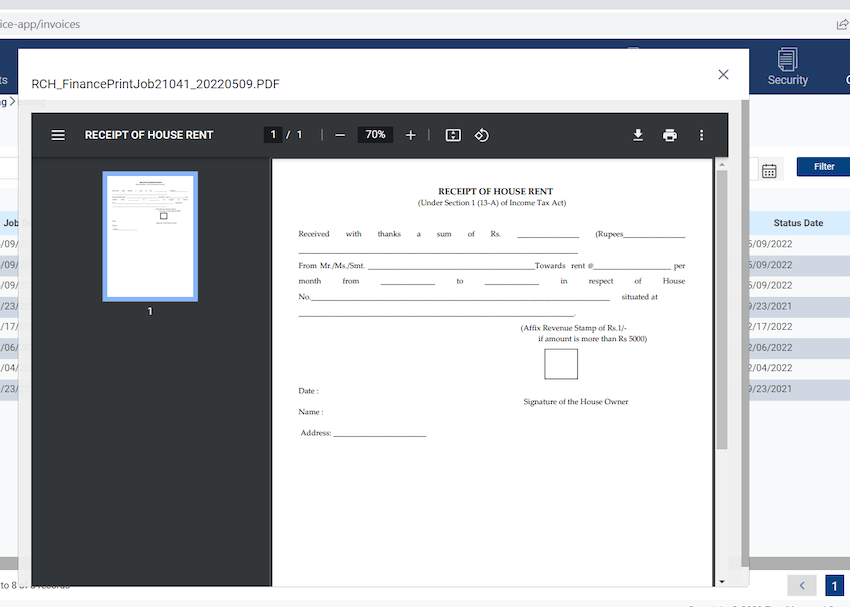The image size is (850, 607).
Task: Rotate the rent receipt document
Action: [481, 134]
